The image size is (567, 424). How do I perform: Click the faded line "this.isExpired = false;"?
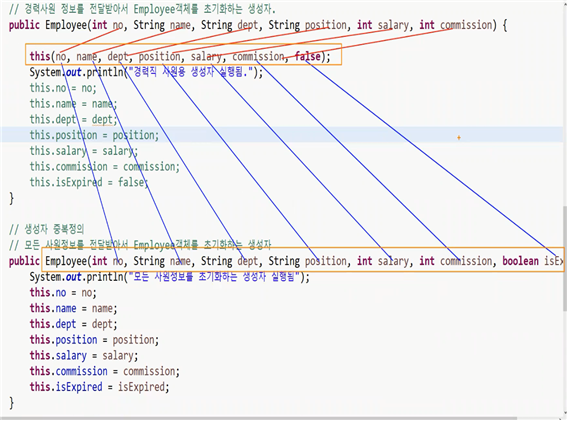pyautogui.click(x=89, y=182)
